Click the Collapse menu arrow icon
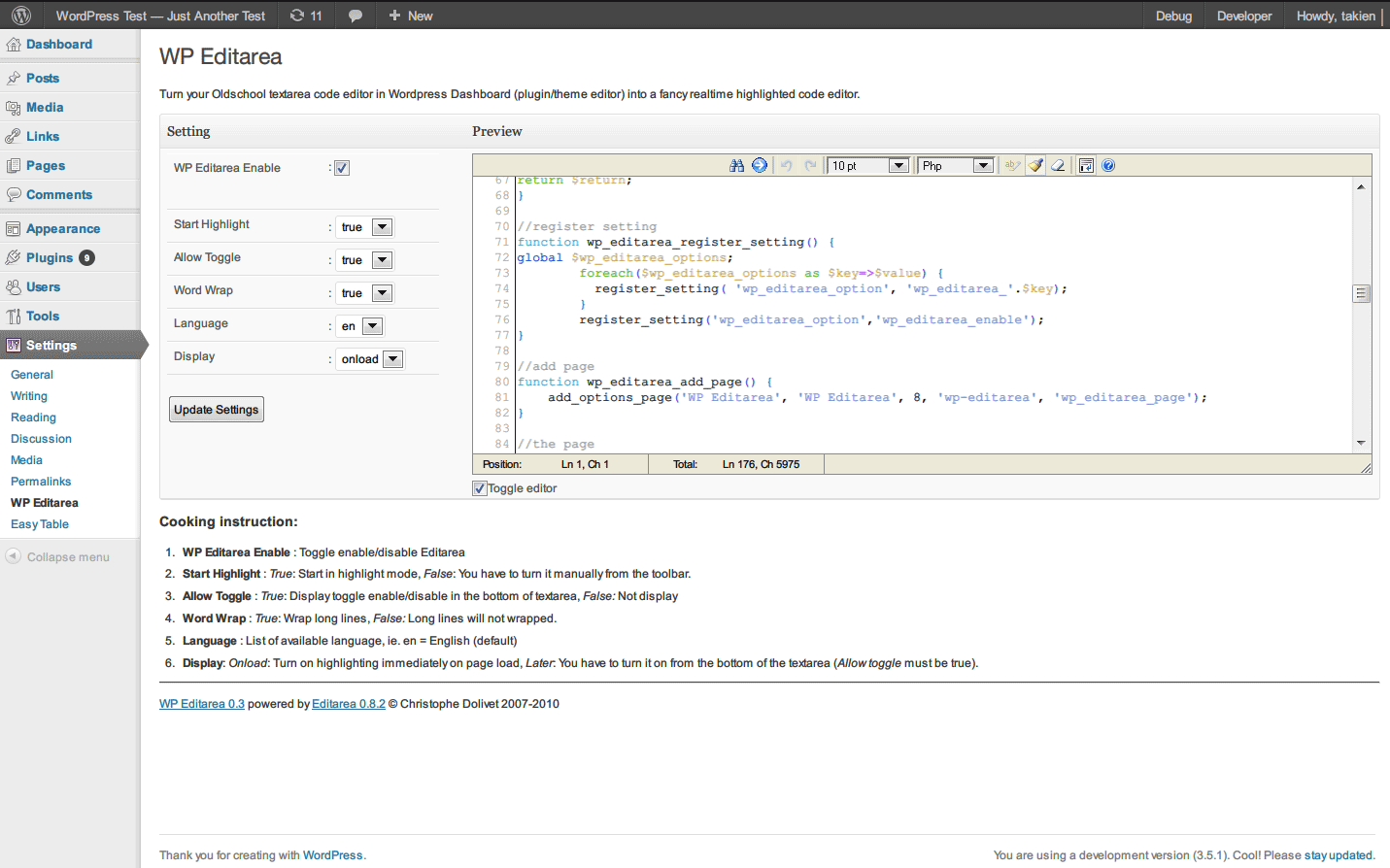 14,556
